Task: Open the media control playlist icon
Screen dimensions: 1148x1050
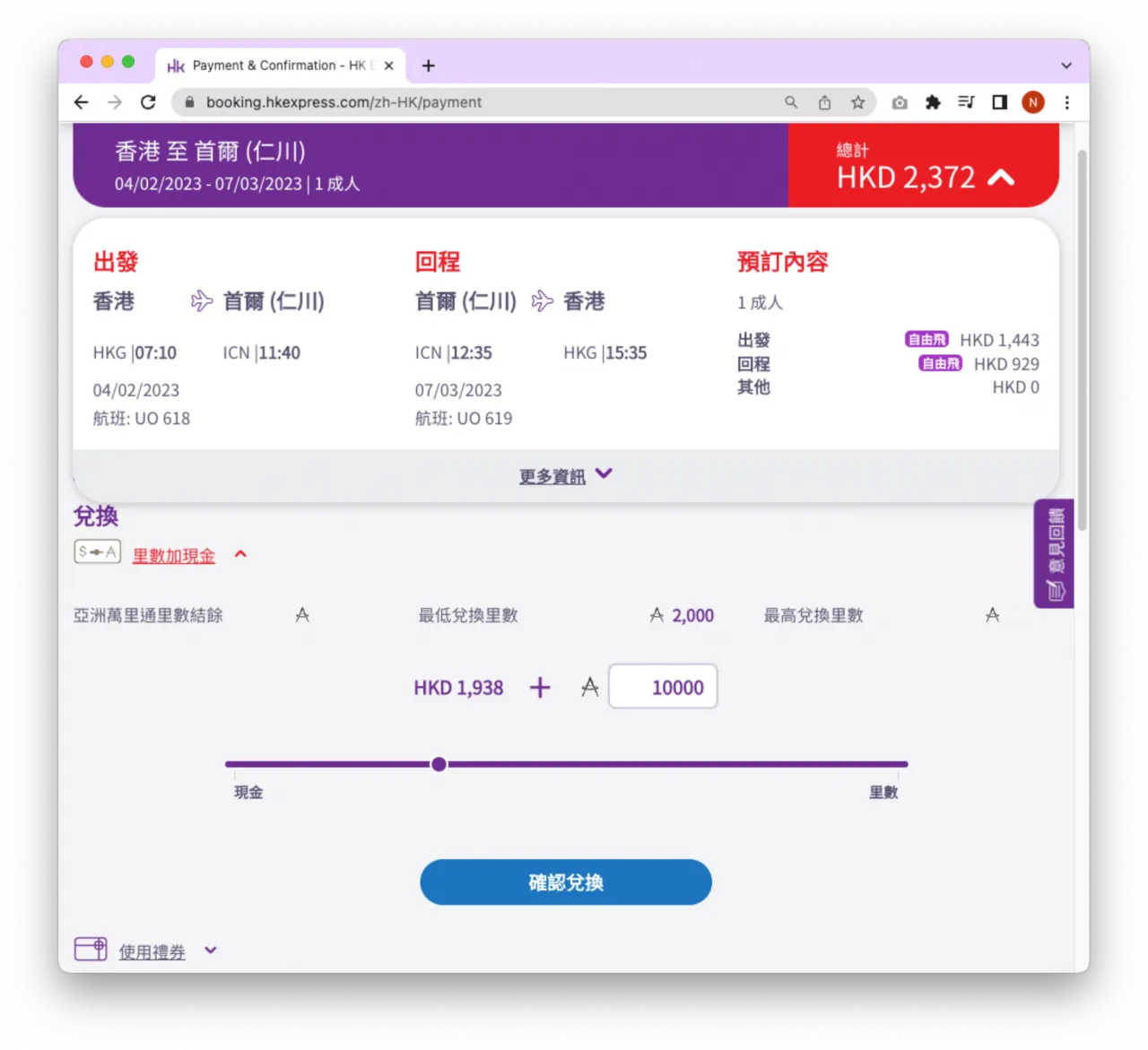Action: [x=966, y=102]
